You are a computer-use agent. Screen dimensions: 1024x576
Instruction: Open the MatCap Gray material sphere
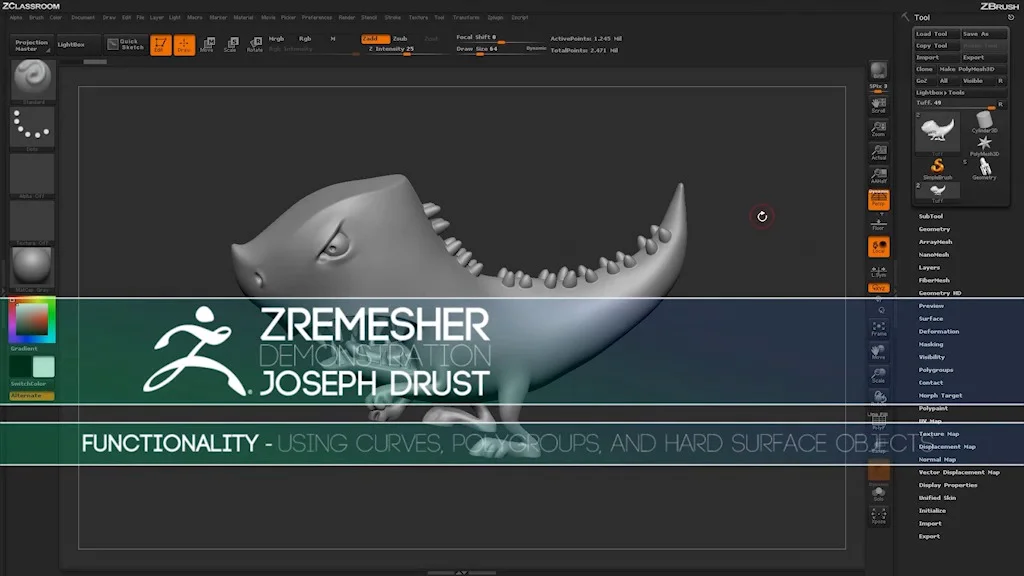coord(32,266)
